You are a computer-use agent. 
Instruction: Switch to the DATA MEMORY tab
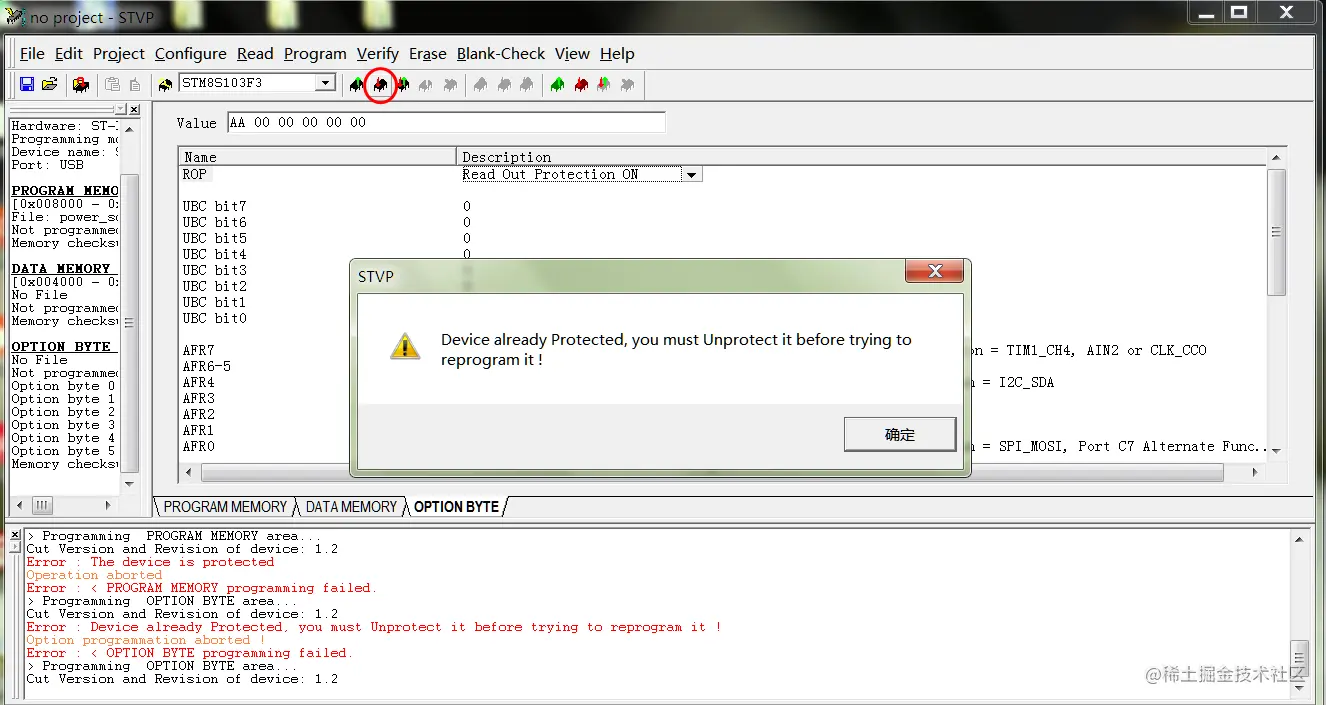(351, 507)
